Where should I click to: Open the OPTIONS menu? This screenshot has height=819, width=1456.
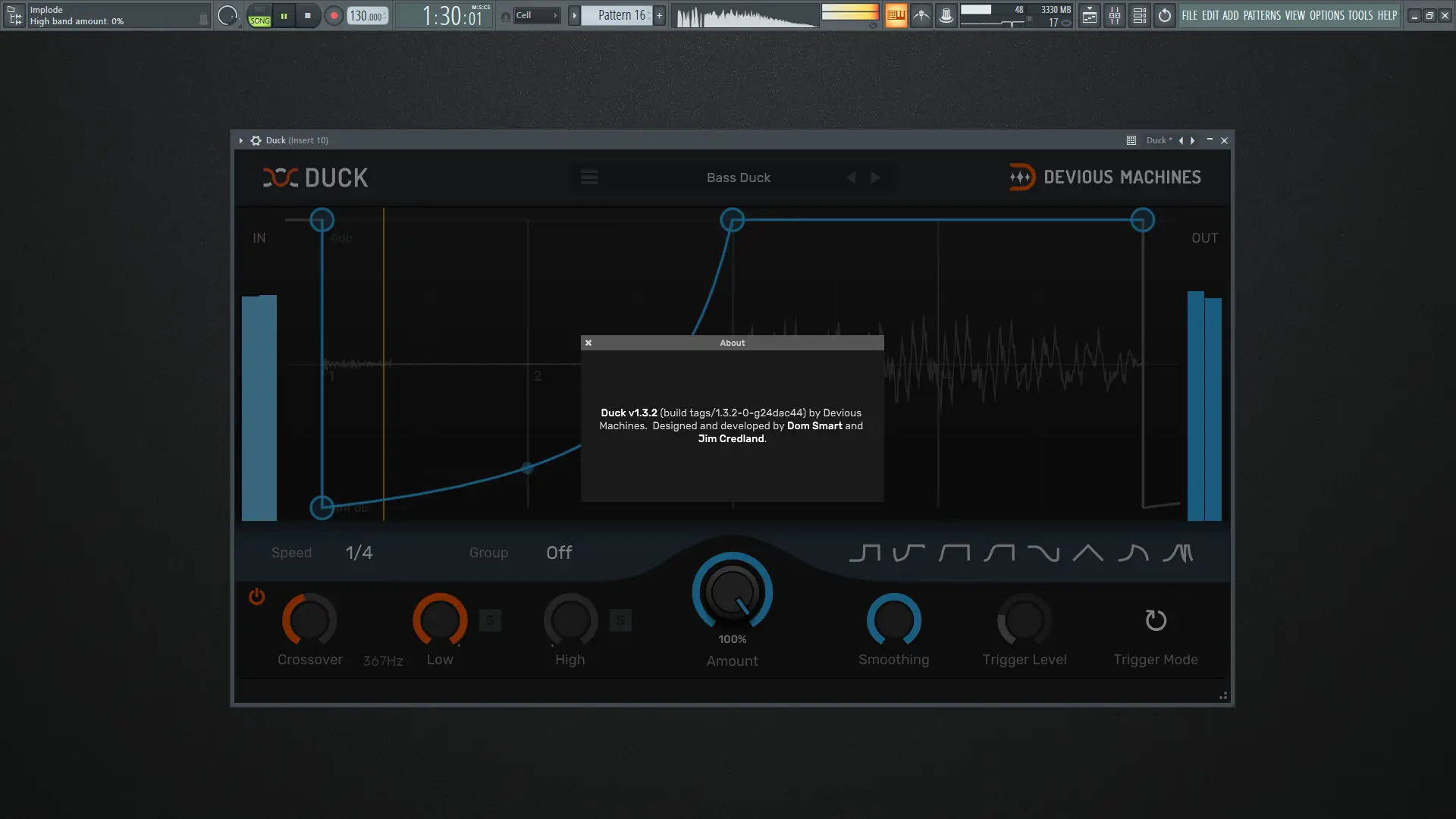[1326, 15]
